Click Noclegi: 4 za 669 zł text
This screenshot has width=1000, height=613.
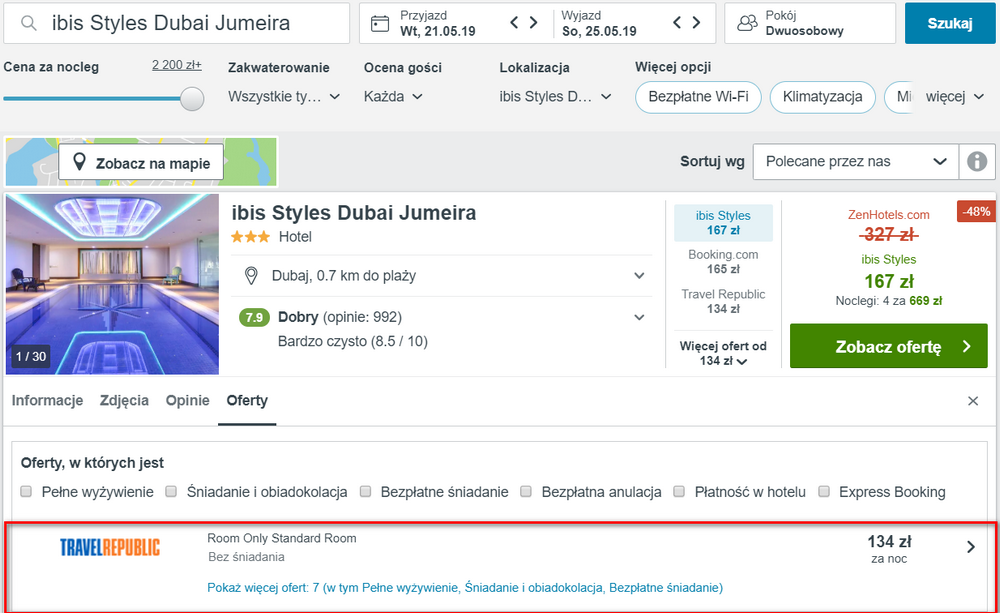coord(888,301)
